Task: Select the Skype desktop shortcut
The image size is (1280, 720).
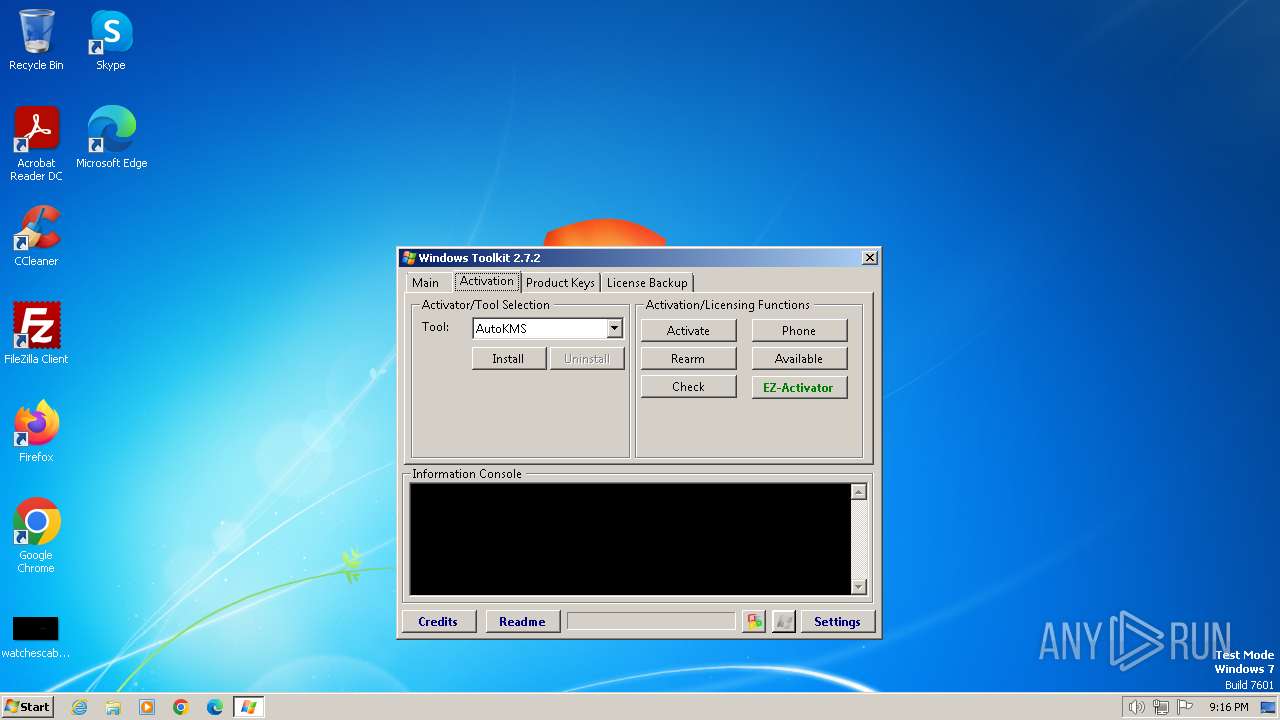Action: click(111, 40)
